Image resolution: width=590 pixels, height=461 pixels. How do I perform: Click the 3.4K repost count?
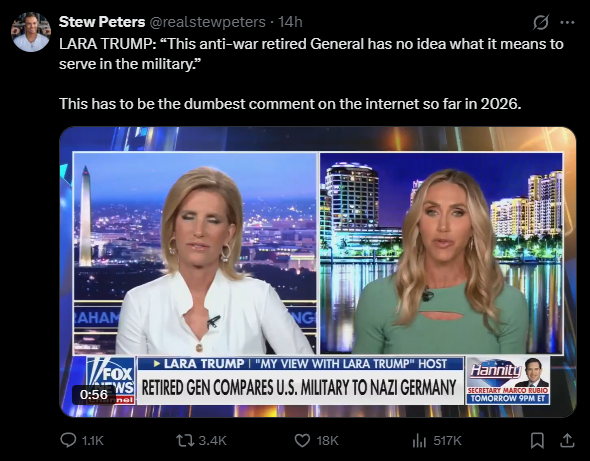pyautogui.click(x=212, y=440)
